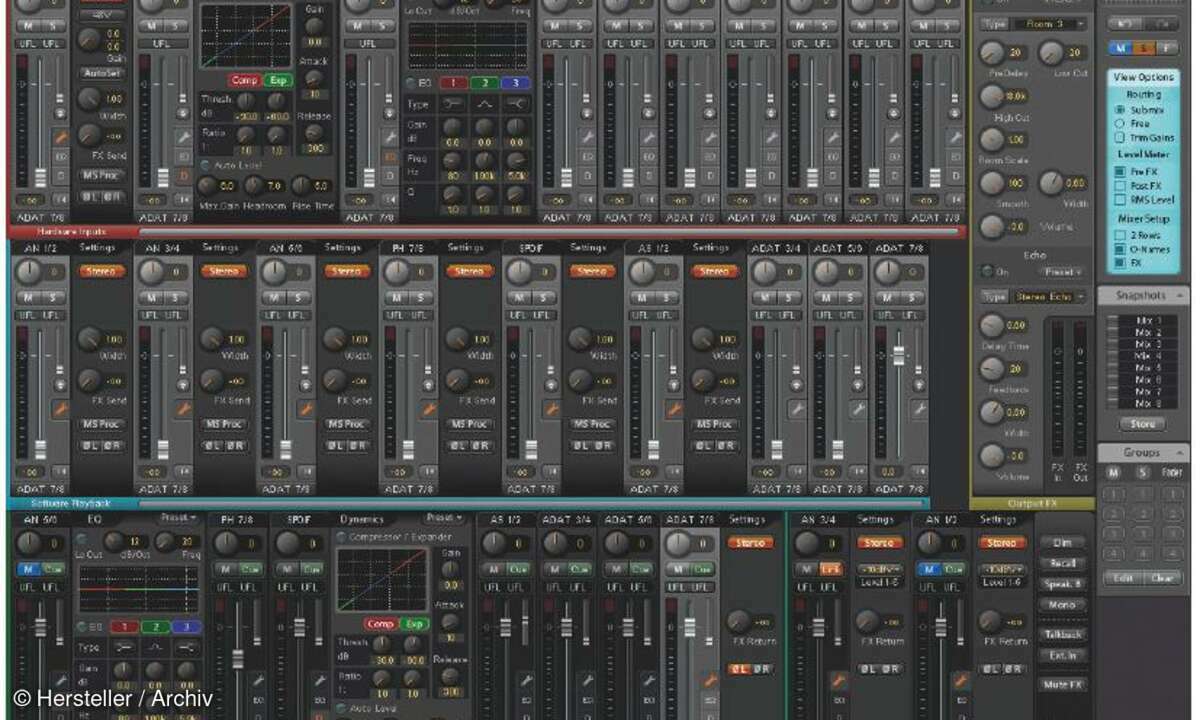Click the raised fader on Software Playback ADAT 7/8

pos(899,355)
